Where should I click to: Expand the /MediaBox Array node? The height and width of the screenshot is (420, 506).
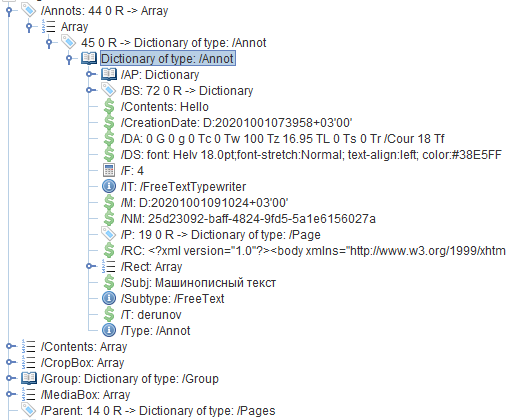[x=10, y=394]
